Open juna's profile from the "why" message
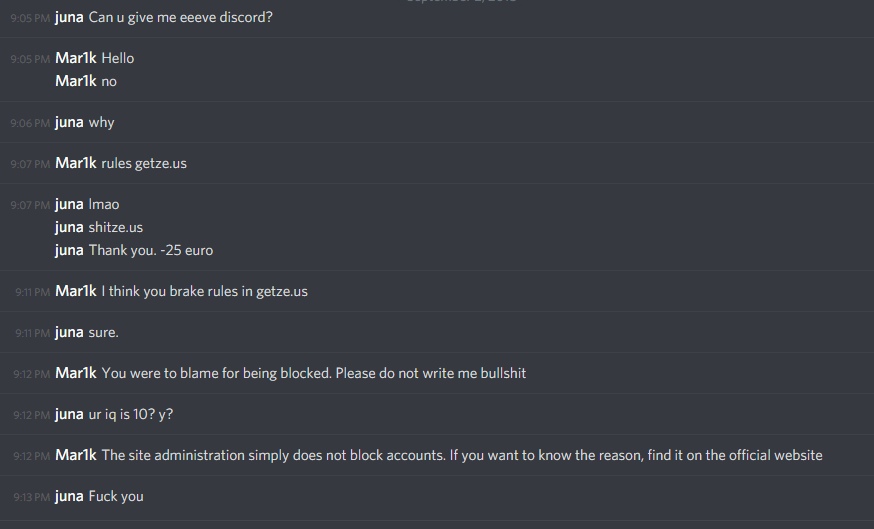Screen dimensions: 874x529 (x=69, y=122)
